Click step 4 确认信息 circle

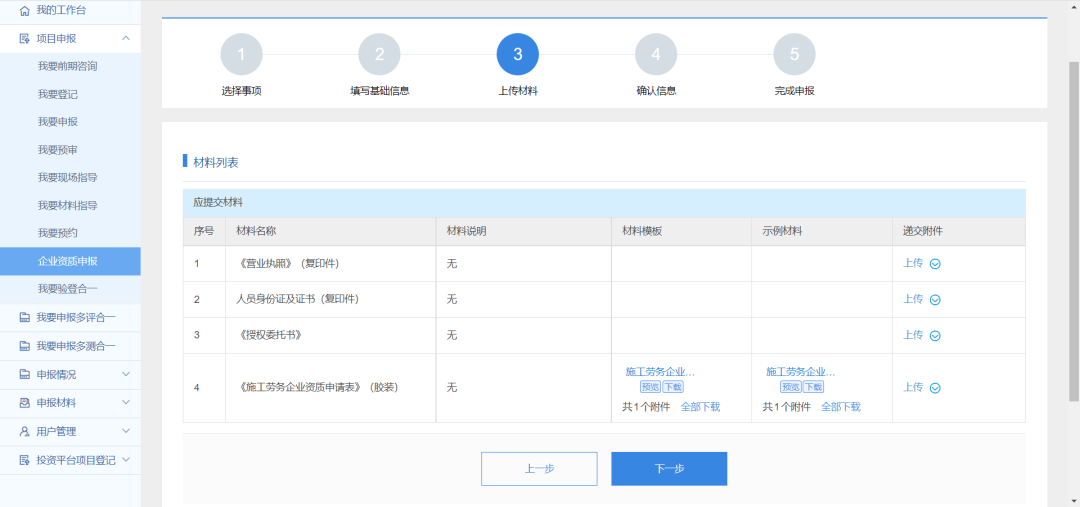656,55
